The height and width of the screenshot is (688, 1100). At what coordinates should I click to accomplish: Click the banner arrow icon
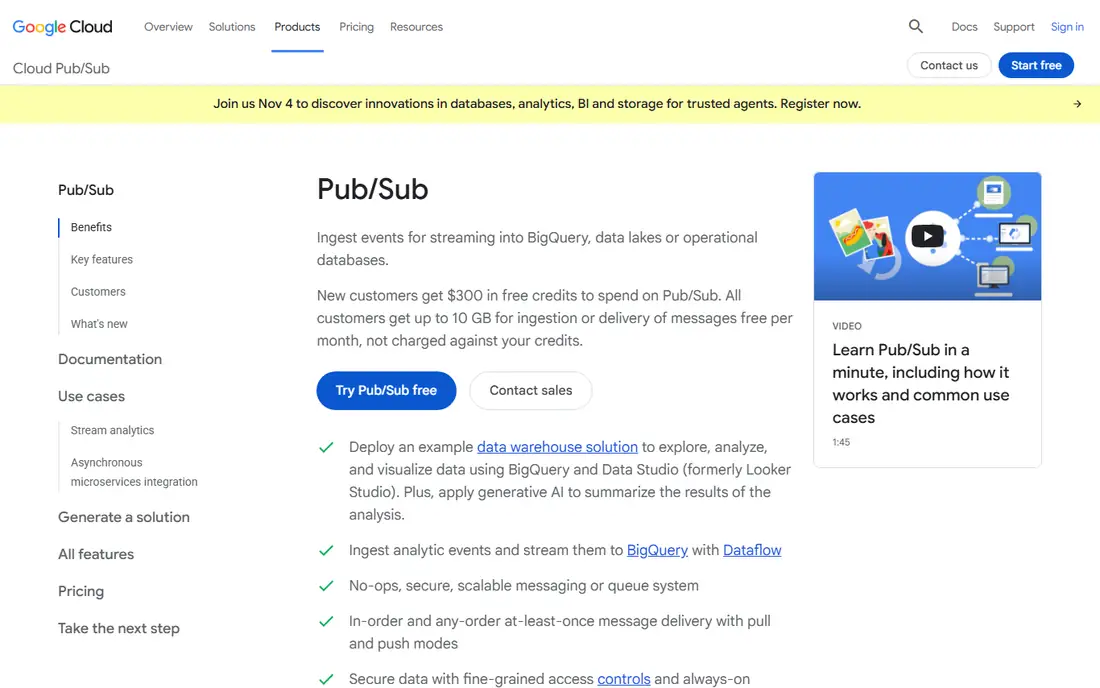pyautogui.click(x=1077, y=104)
